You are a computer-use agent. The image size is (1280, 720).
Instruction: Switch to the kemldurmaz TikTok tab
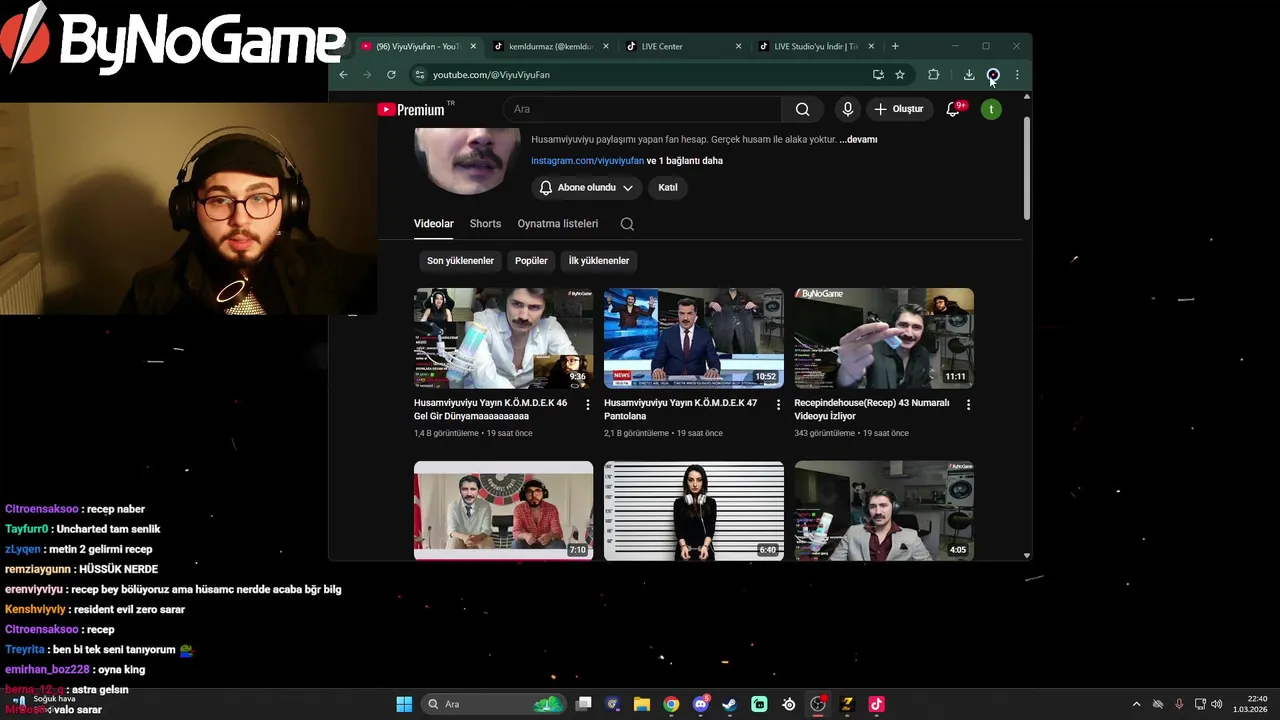click(551, 46)
